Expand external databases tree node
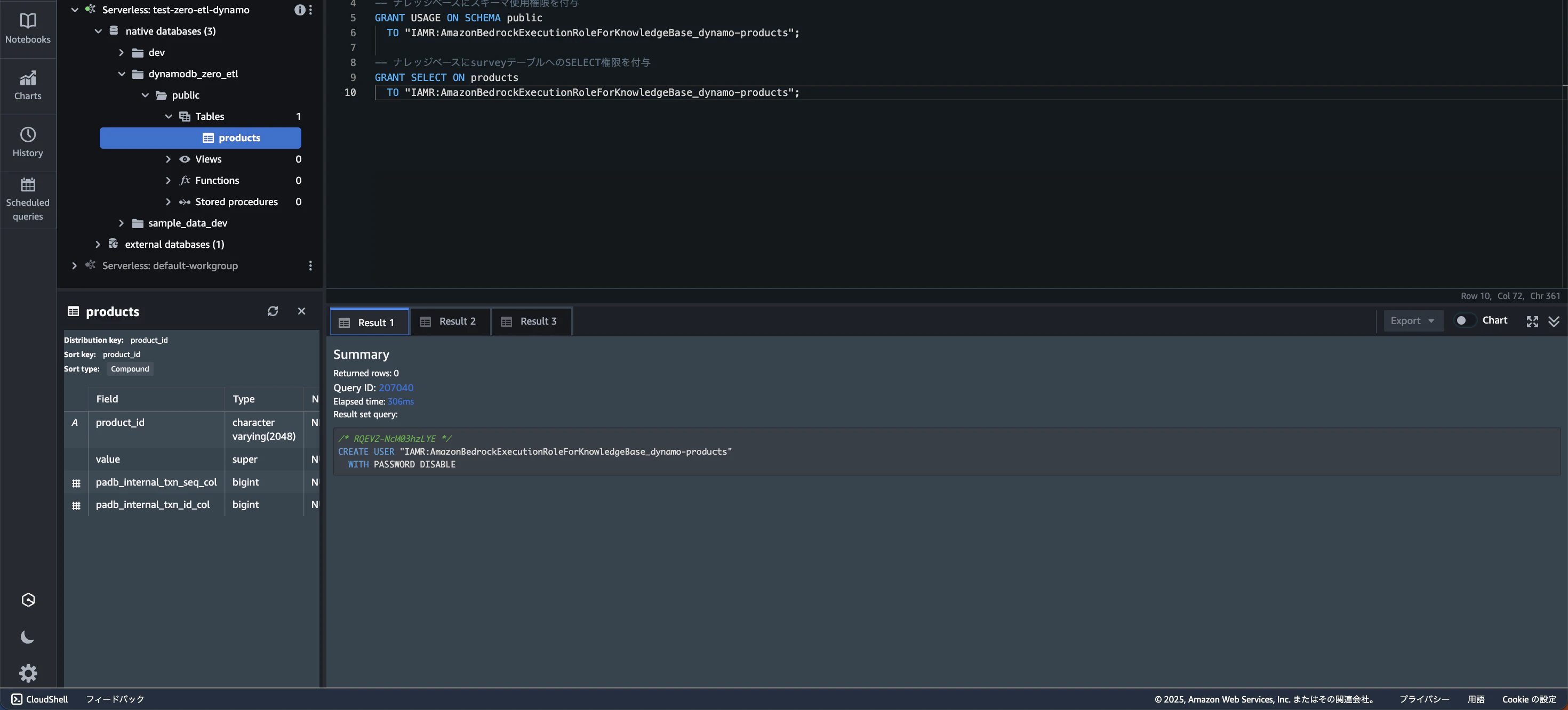The height and width of the screenshot is (710, 1568). coord(98,244)
